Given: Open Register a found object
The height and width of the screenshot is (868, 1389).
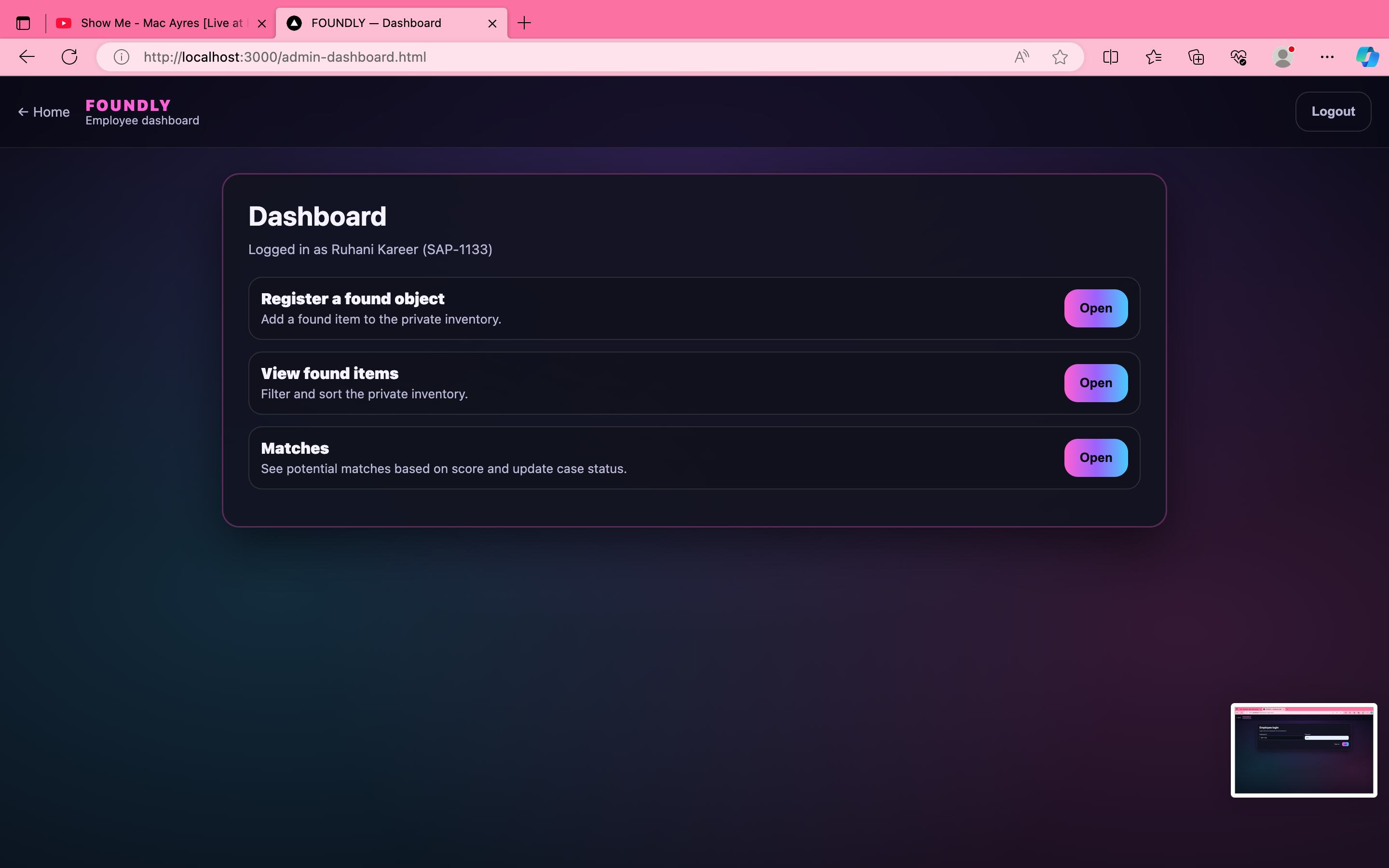Looking at the screenshot, I should 1095,308.
